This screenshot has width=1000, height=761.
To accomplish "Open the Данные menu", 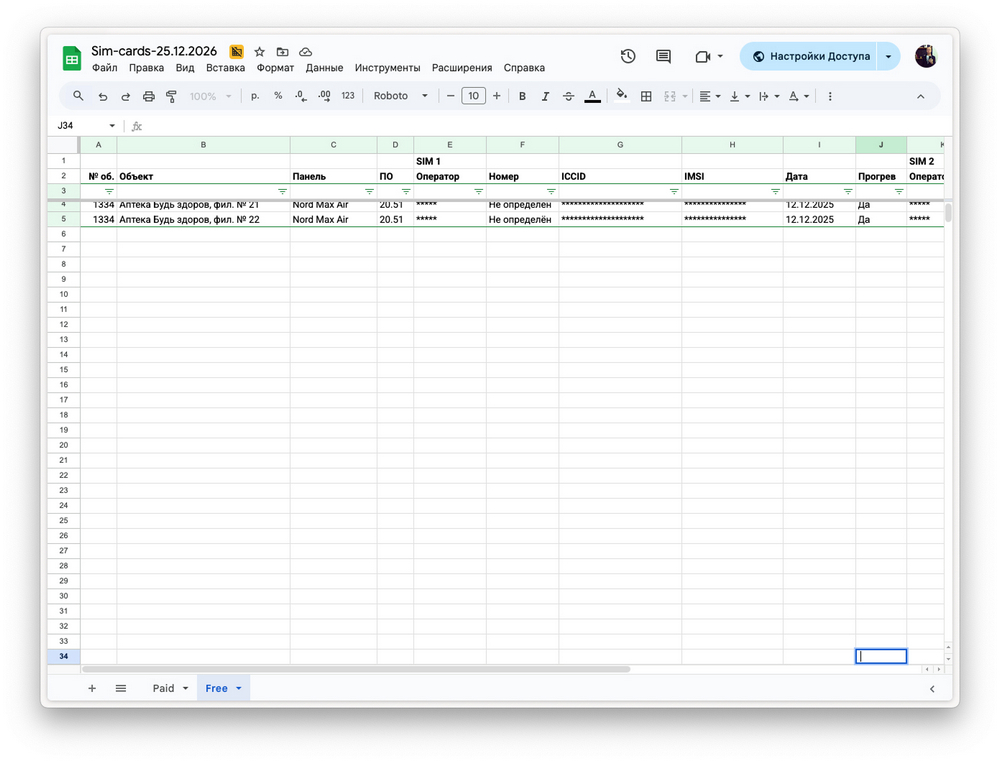I will [324, 68].
